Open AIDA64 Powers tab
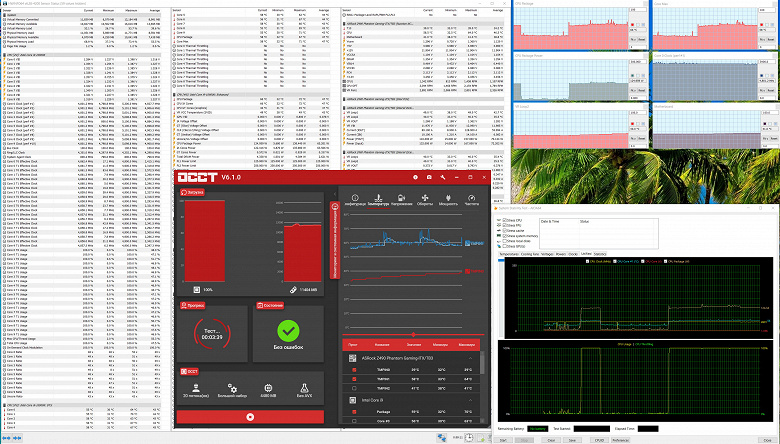780x444 pixels. [561, 254]
